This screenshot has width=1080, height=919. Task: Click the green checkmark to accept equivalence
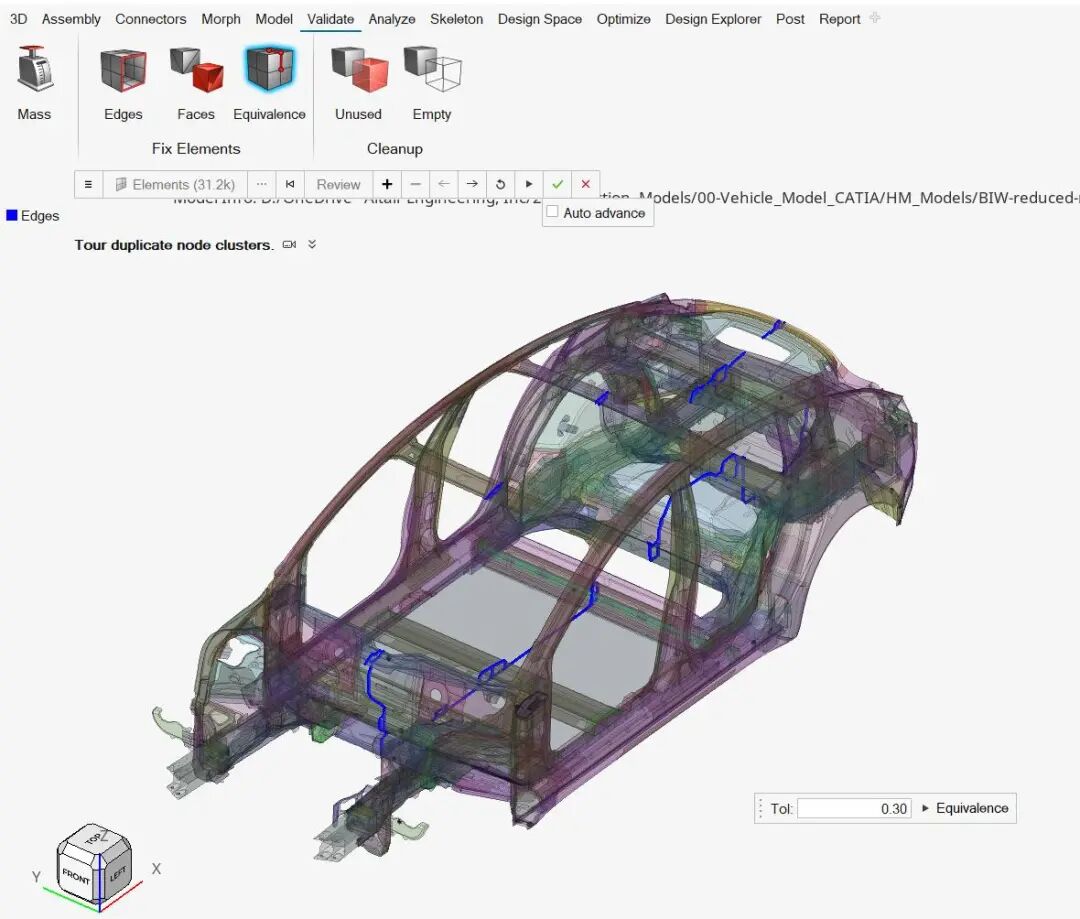[x=557, y=184]
